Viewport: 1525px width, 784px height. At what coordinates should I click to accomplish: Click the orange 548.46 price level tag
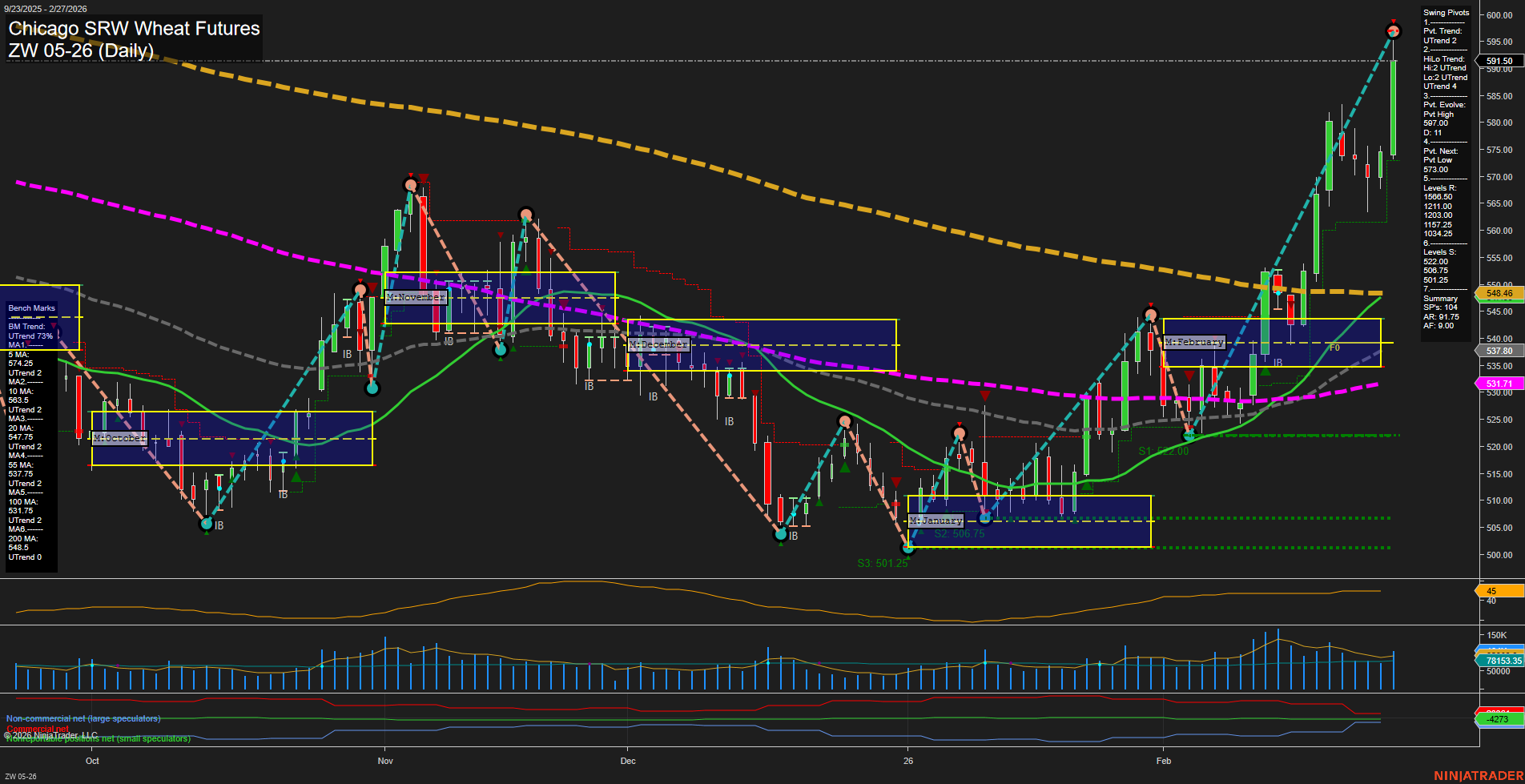coord(1499,293)
